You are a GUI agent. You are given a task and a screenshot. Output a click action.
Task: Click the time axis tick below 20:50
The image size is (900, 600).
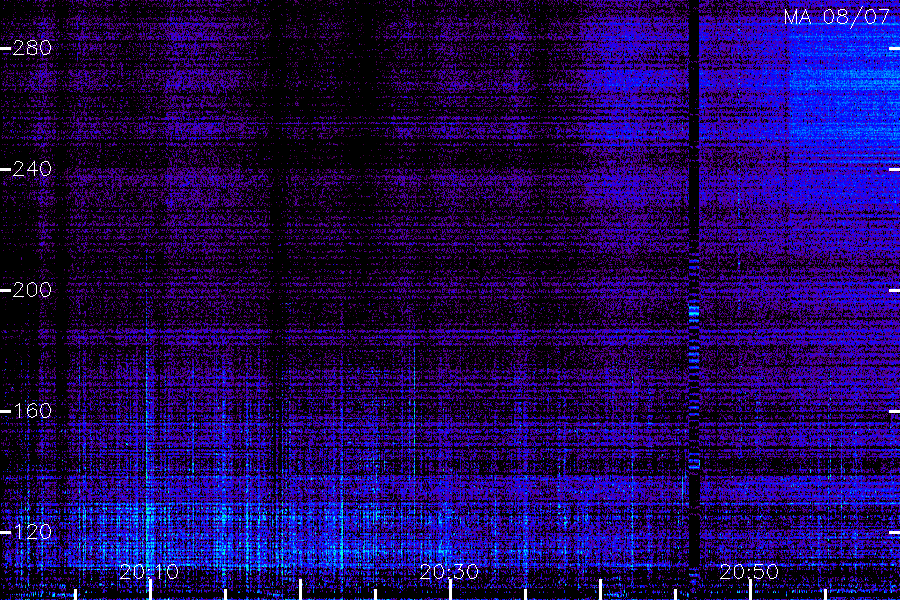coord(750,590)
